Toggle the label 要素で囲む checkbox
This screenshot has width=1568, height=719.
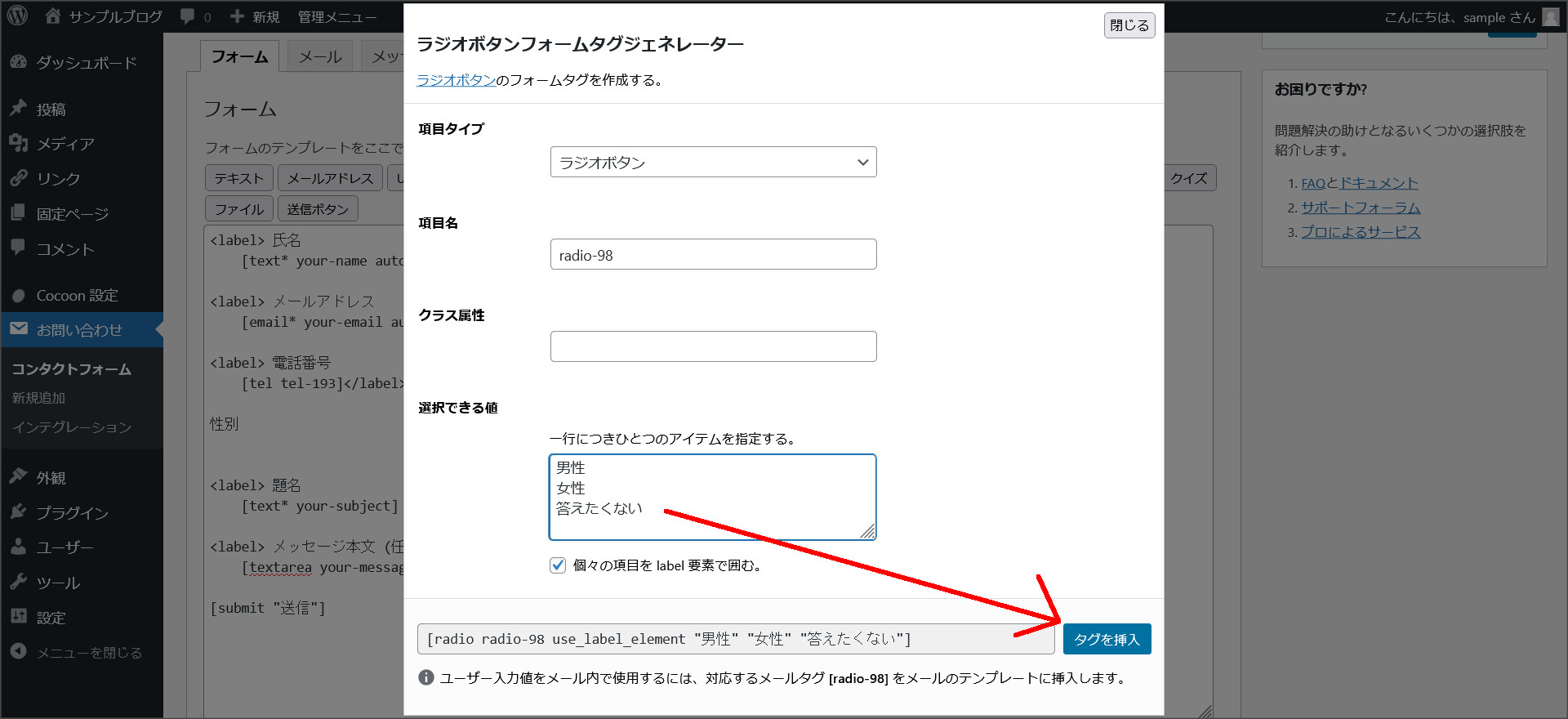tap(558, 565)
